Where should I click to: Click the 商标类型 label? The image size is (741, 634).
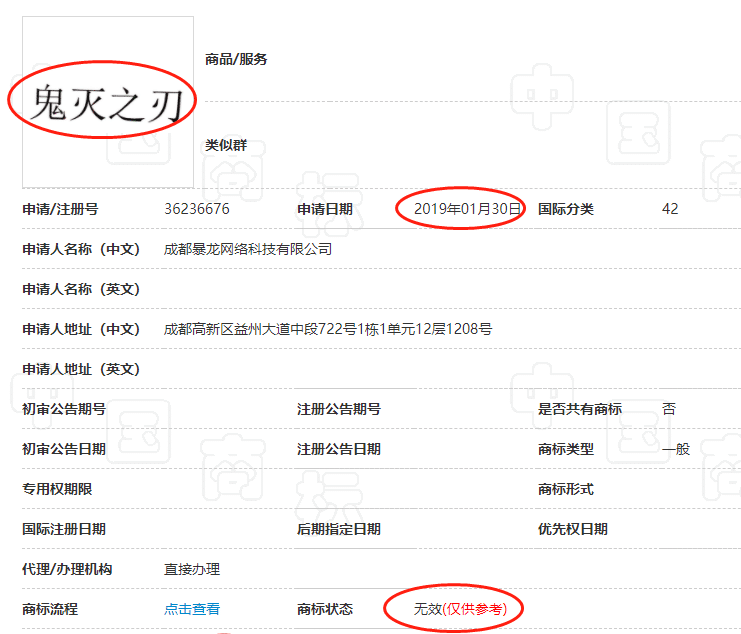click(566, 449)
